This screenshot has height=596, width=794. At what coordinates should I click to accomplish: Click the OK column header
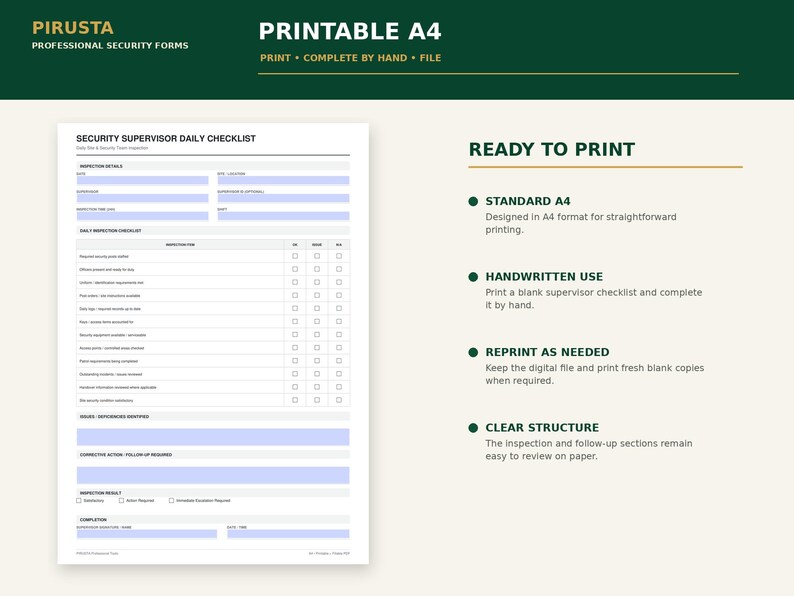(x=295, y=245)
